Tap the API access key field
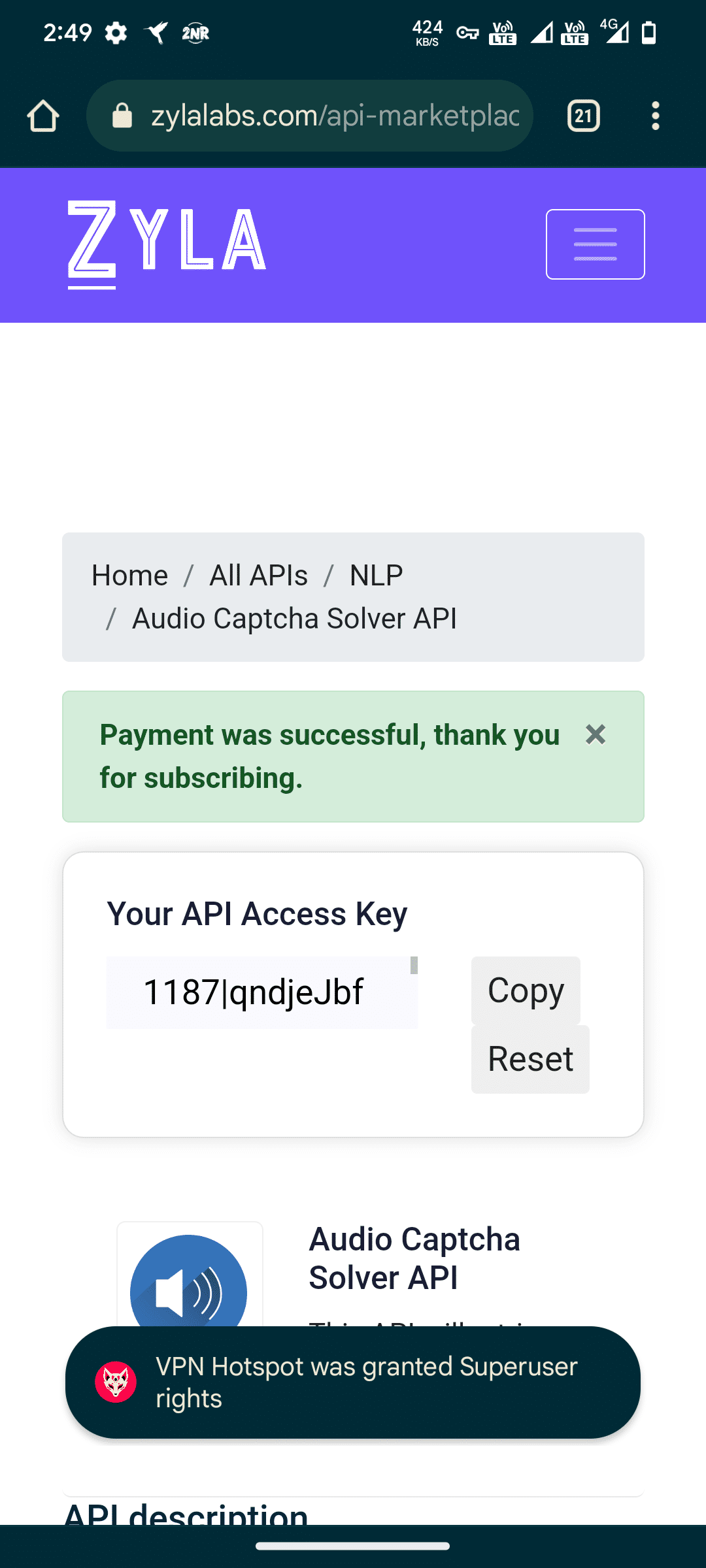This screenshot has height=1568, width=706. coord(261,992)
